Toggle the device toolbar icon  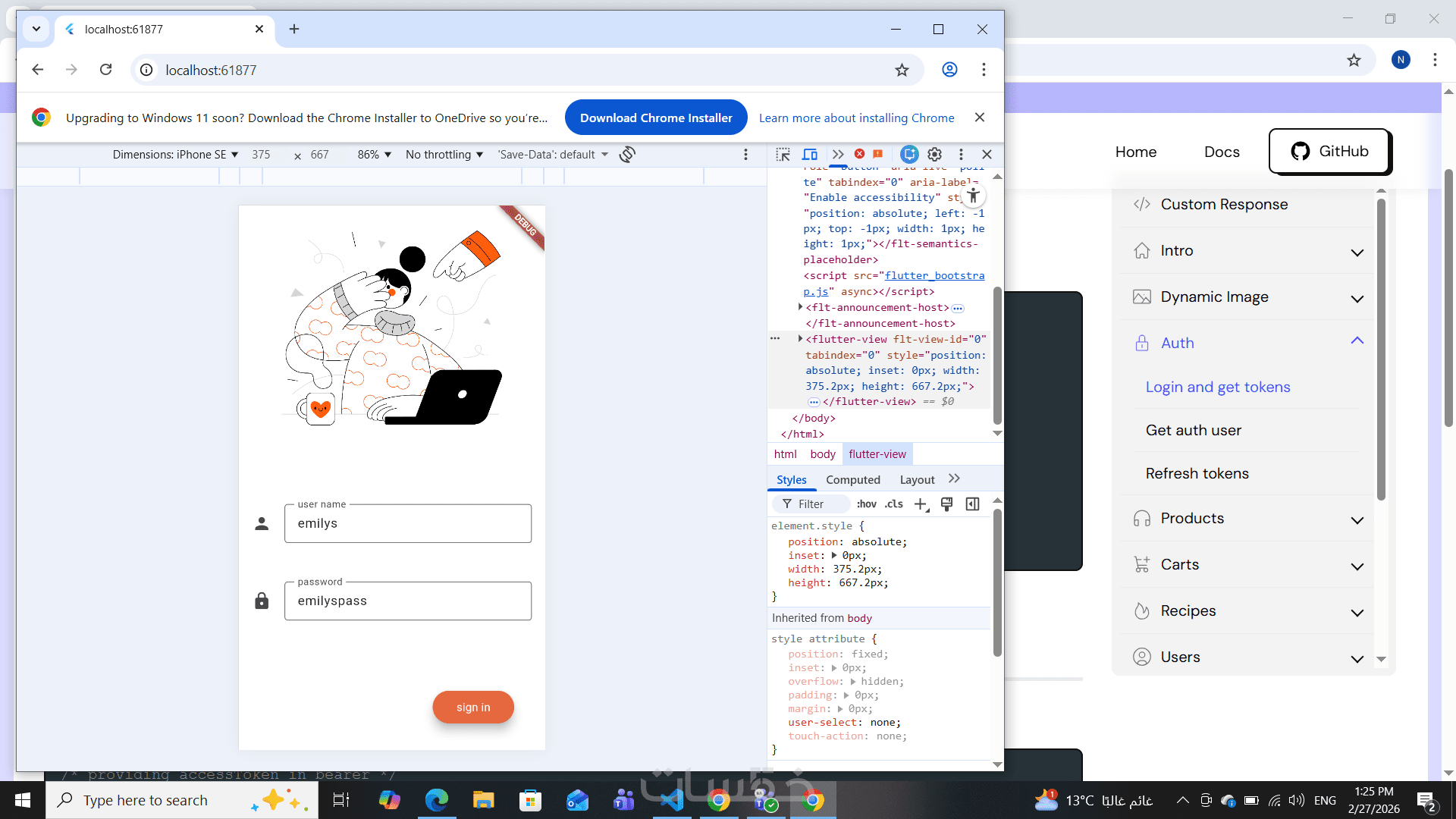click(810, 155)
